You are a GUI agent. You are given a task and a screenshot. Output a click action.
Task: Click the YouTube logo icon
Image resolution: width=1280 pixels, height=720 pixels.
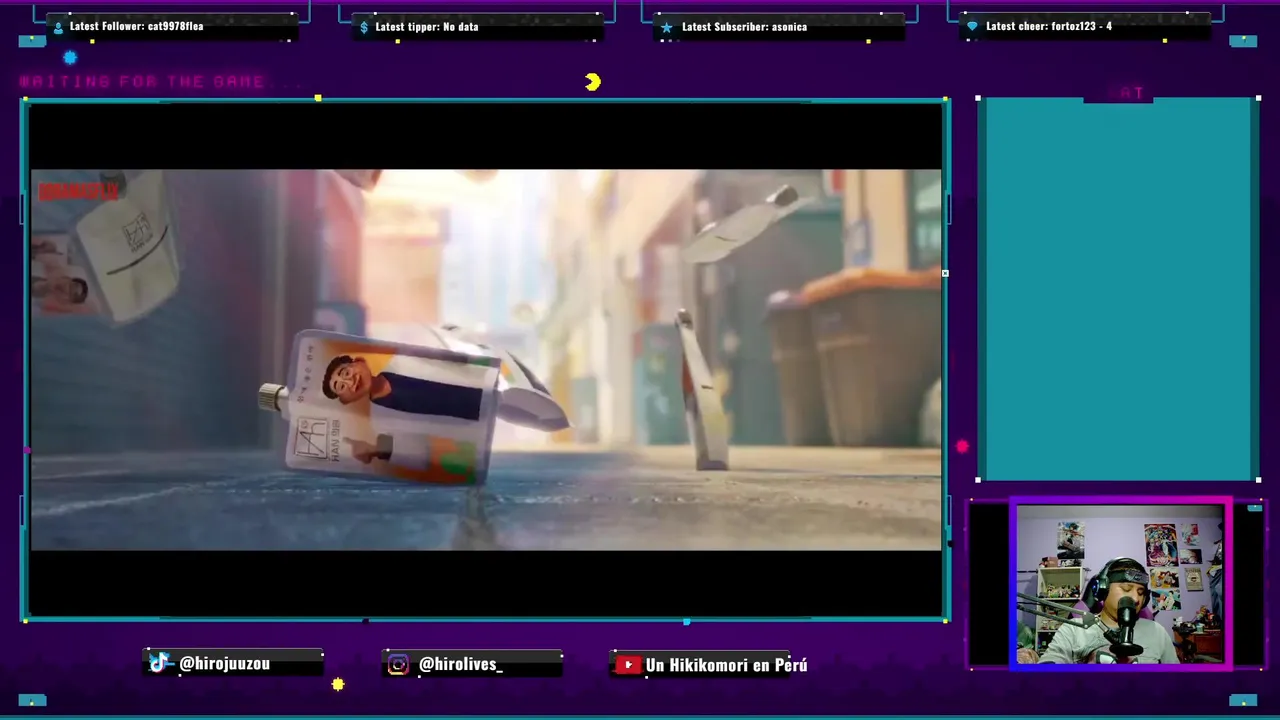coord(628,664)
